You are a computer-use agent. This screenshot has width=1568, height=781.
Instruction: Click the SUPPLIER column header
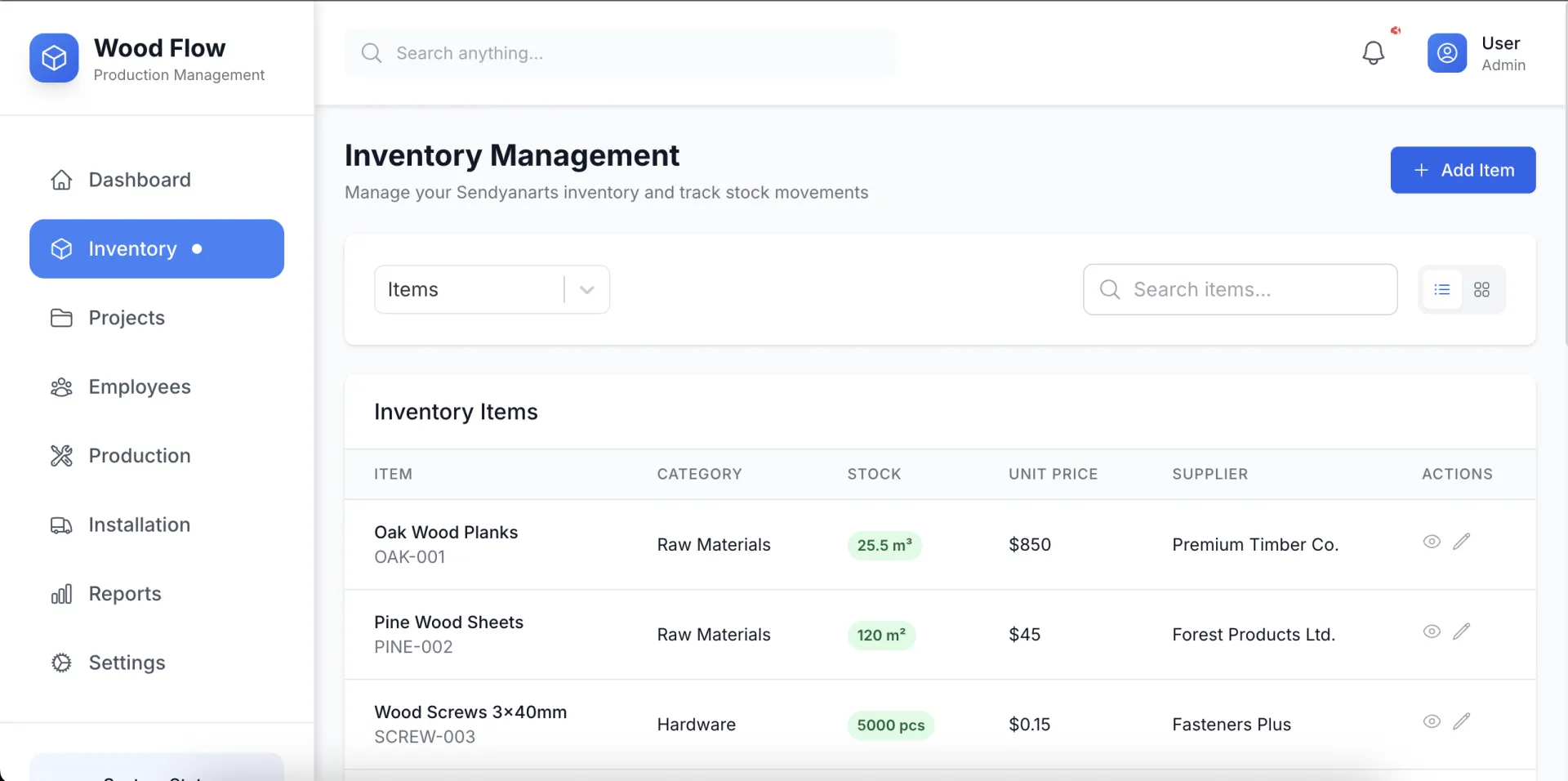pos(1209,474)
